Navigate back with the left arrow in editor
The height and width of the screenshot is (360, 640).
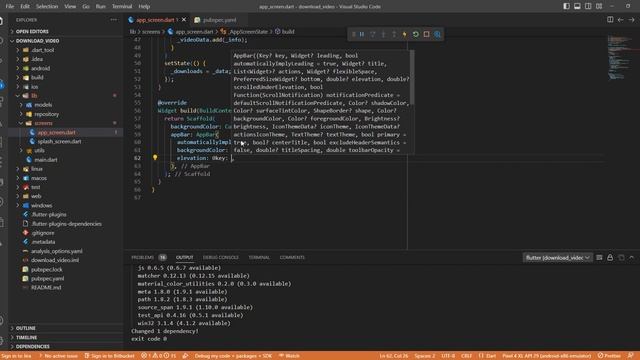[x=620, y=20]
